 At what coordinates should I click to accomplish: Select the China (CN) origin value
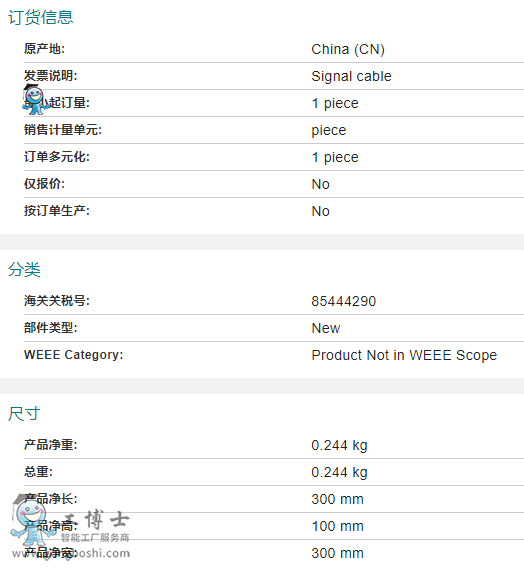pyautogui.click(x=348, y=49)
